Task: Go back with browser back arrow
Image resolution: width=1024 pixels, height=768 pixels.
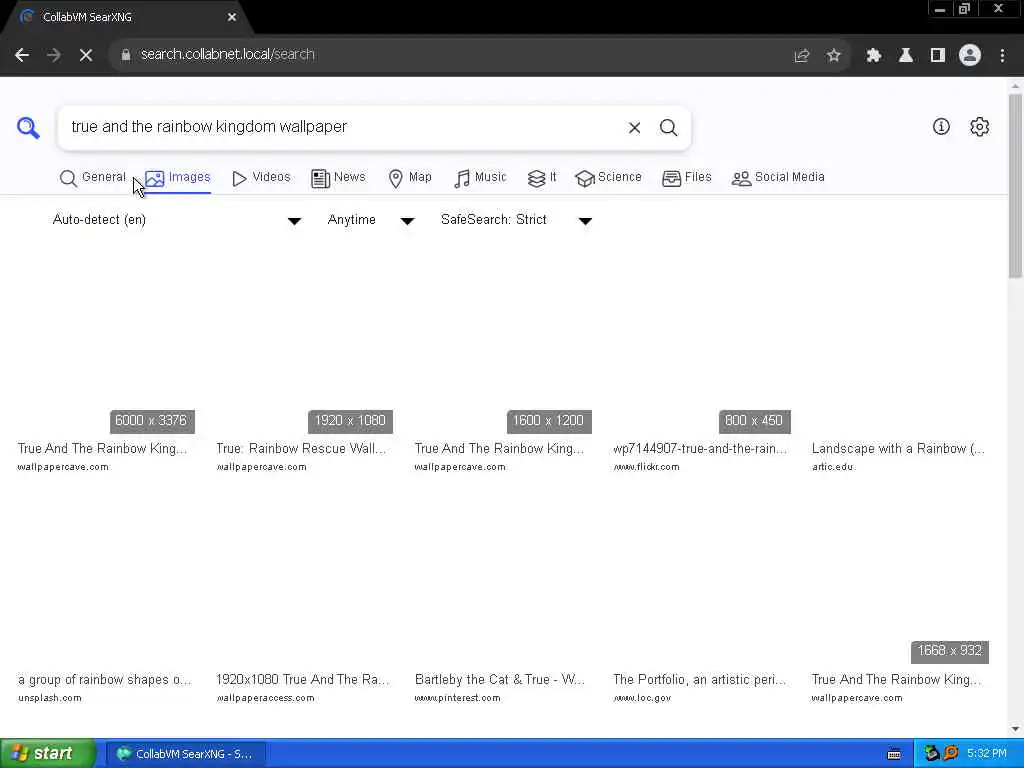Action: click(x=22, y=55)
